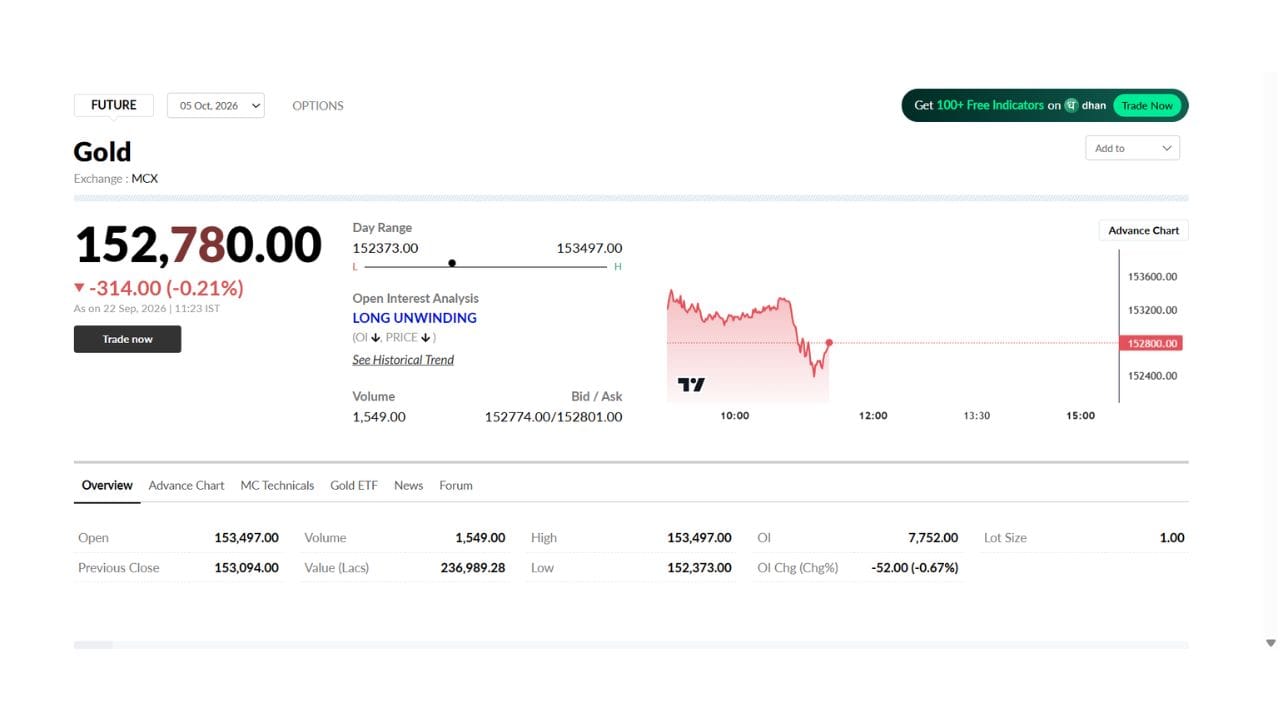Click the horizontal scrollbar thumb at the bottom
This screenshot has width=1280, height=720.
click(93, 645)
